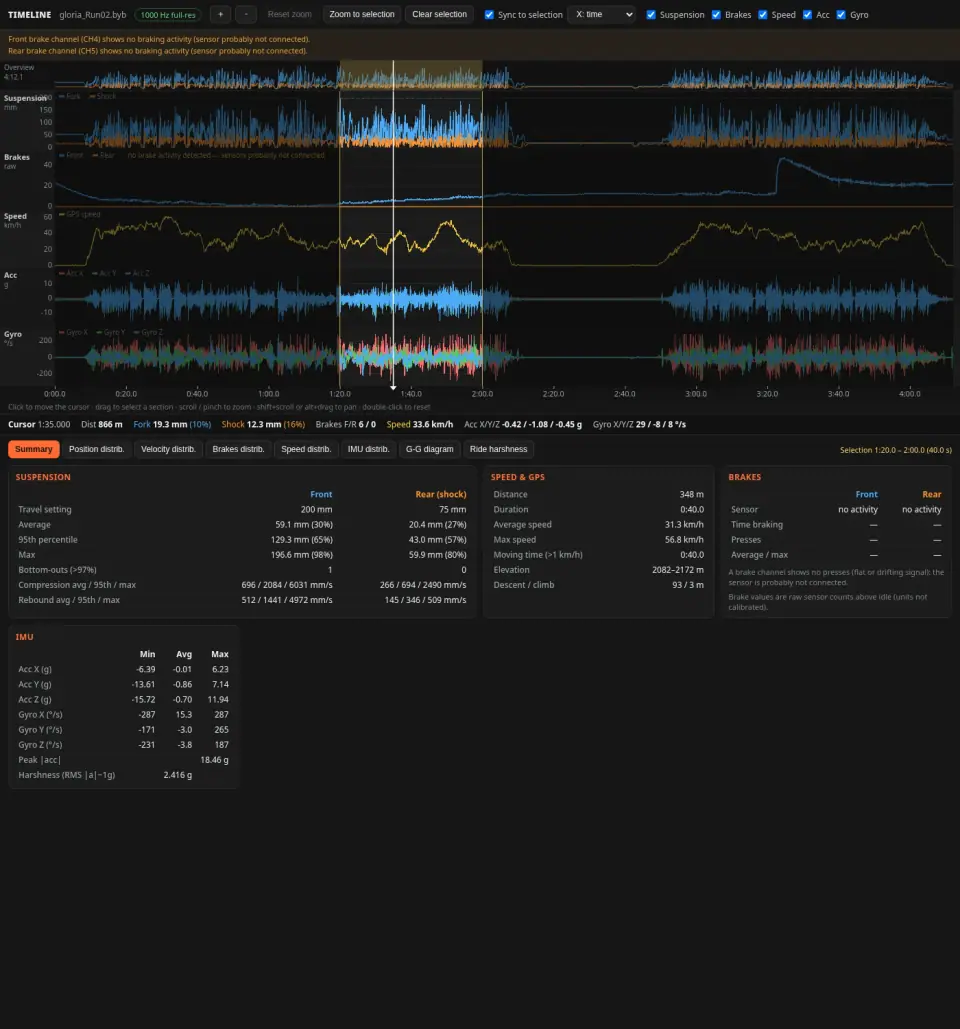Uncheck the Gyro channel checkbox
Image resolution: width=960 pixels, height=1029 pixels.
(841, 14)
